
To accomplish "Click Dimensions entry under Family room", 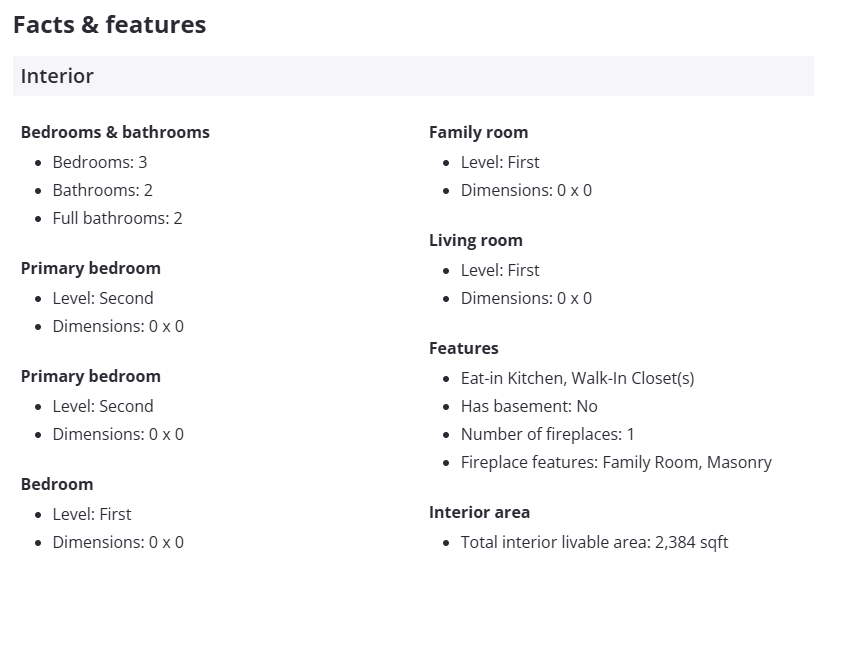I will coord(526,190).
